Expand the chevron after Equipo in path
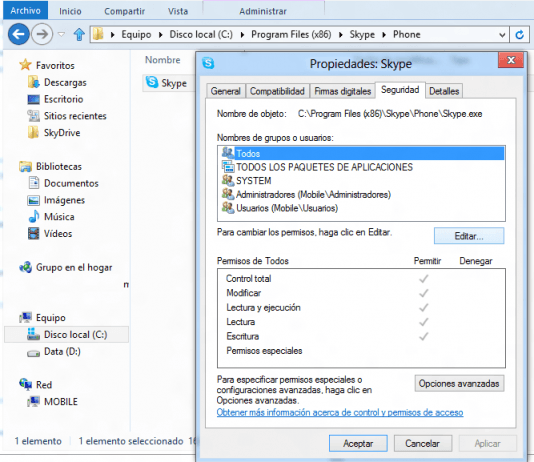534x462 pixels. point(160,34)
